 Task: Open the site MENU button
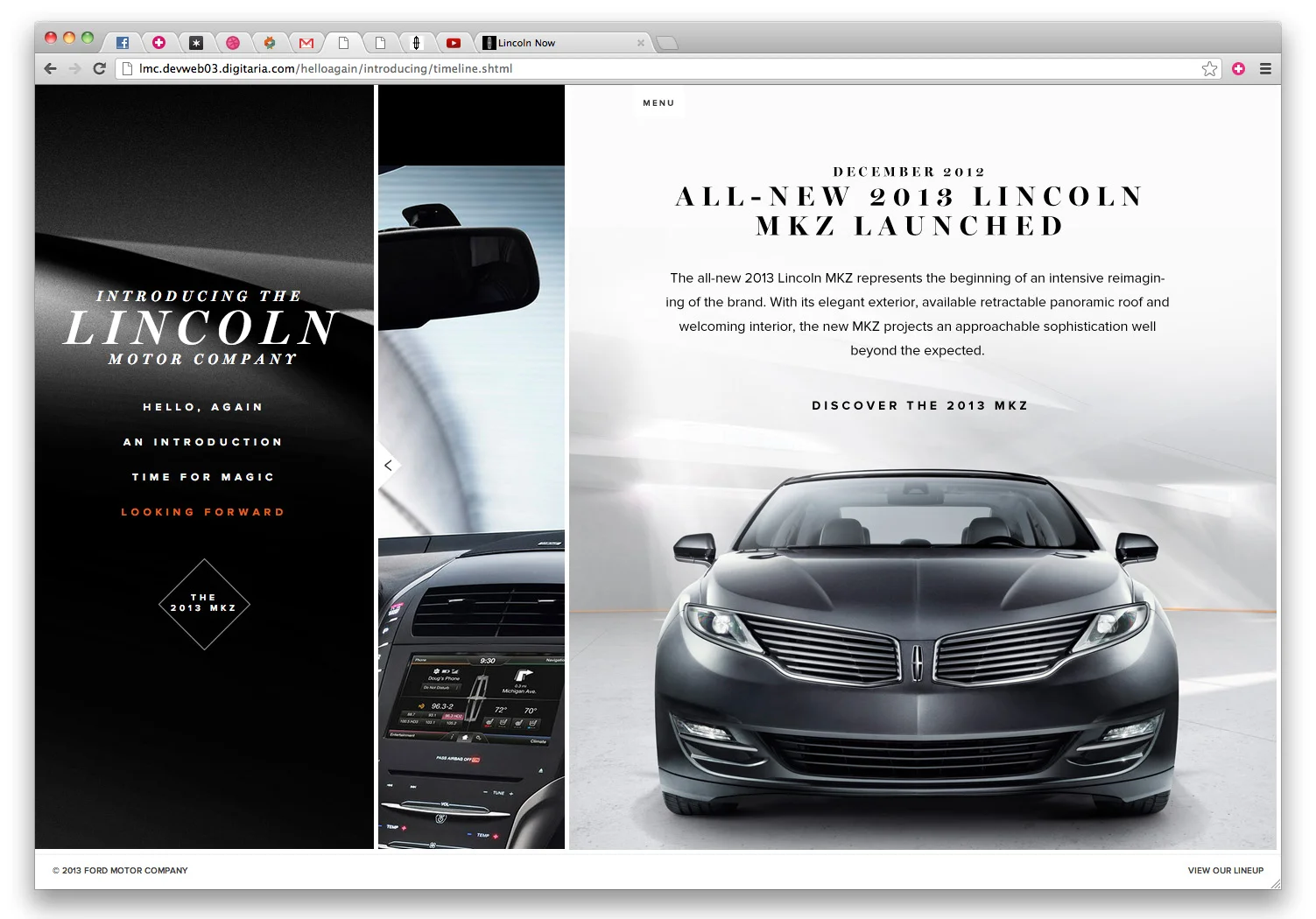click(x=658, y=102)
